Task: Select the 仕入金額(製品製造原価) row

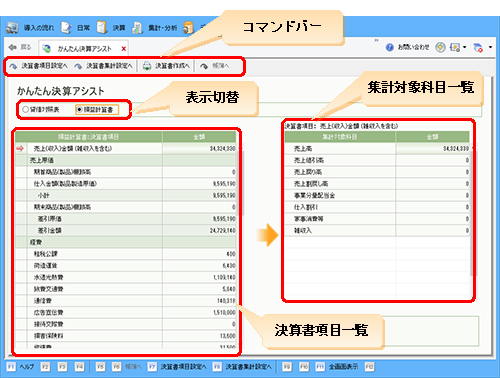Action: click(126, 184)
